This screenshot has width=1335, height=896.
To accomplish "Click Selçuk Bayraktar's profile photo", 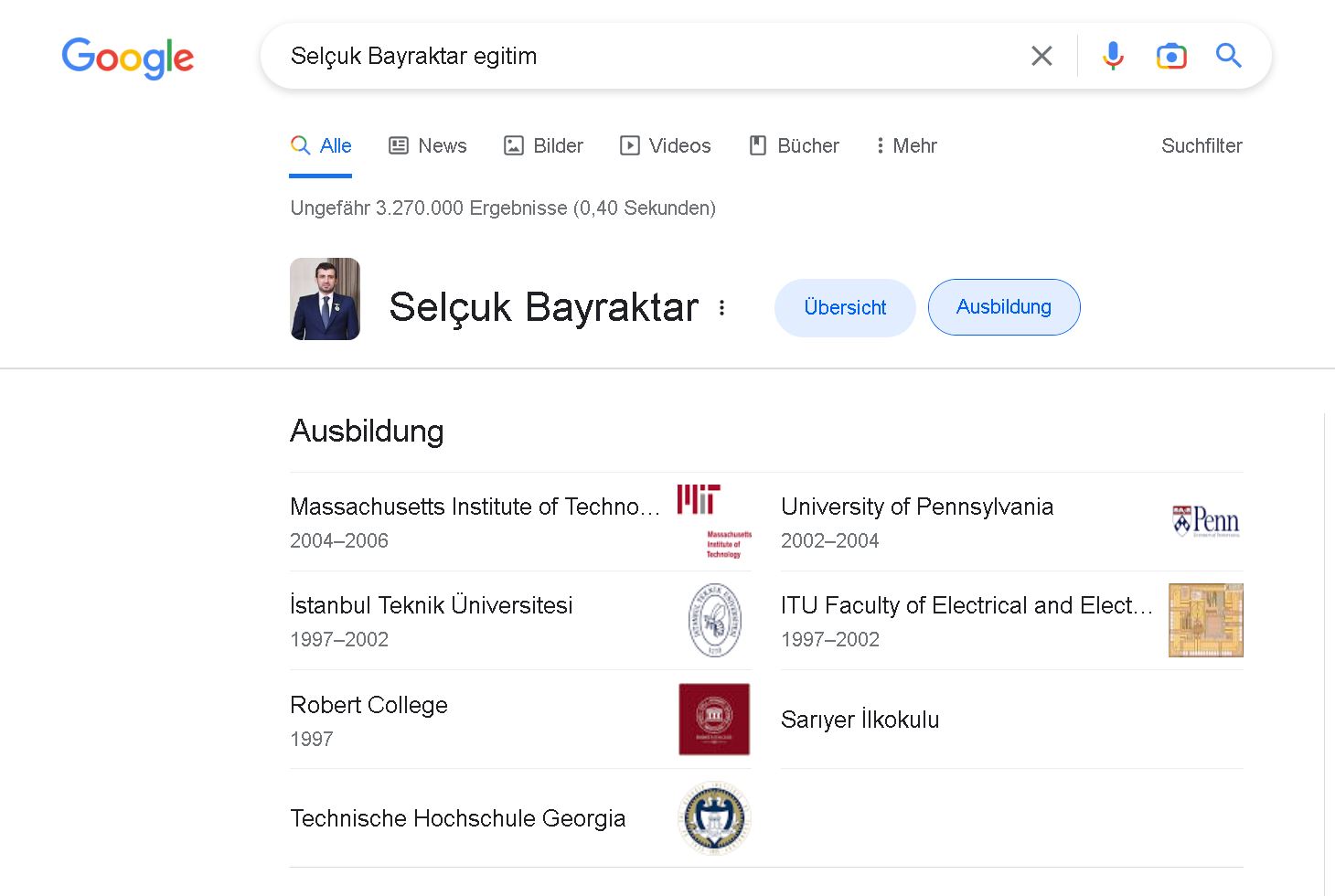I will click(x=325, y=299).
